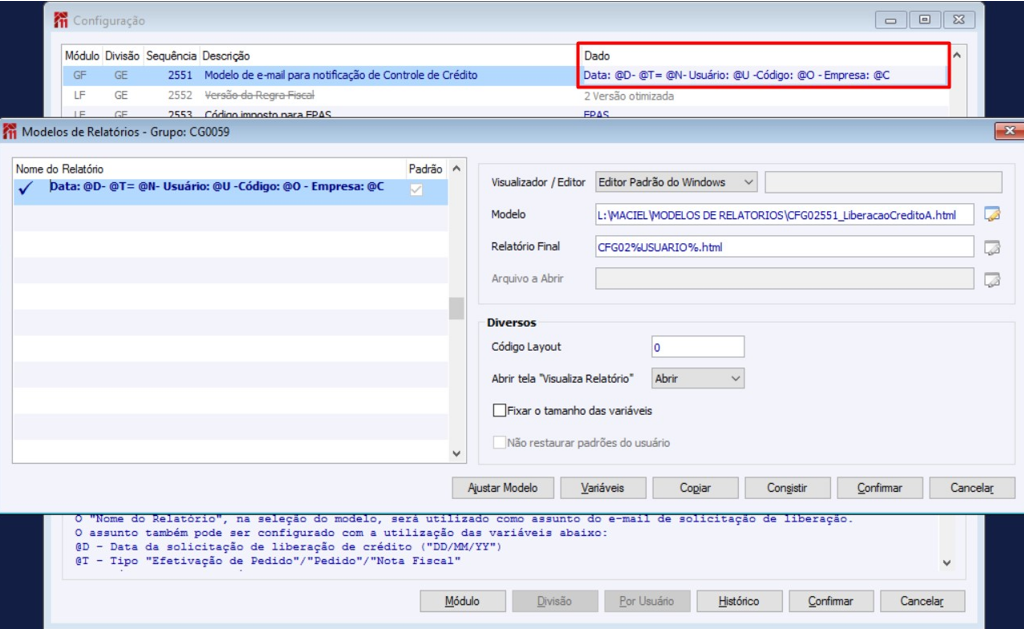This screenshot has width=1024, height=629.
Task: Confirm the Modelos de Relatórios dialog
Action: [880, 488]
